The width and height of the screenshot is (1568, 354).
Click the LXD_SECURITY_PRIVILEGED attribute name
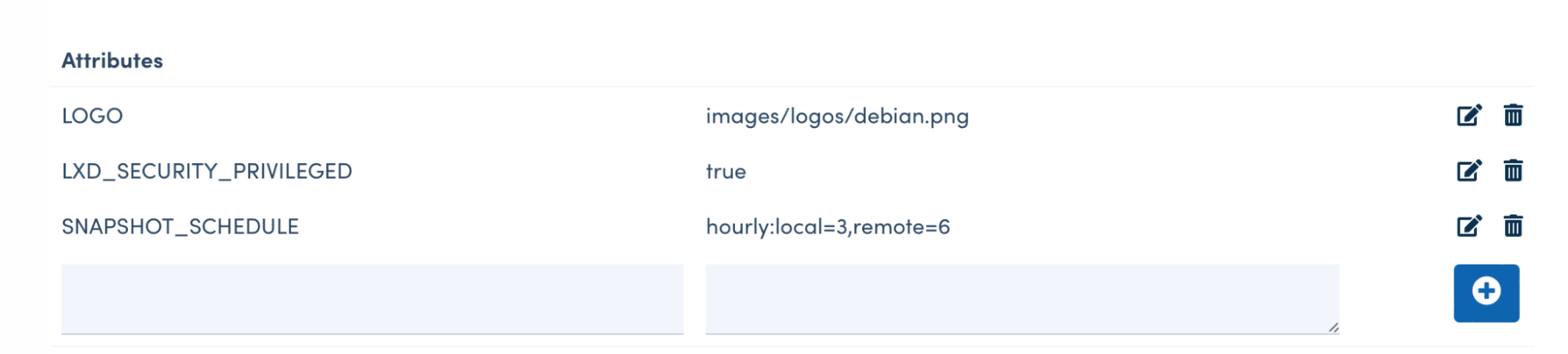click(x=207, y=171)
